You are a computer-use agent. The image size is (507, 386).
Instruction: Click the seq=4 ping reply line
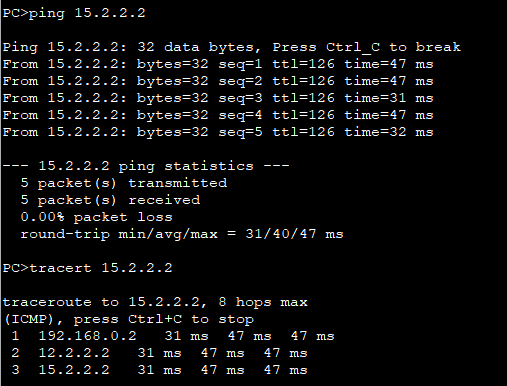coord(218,115)
